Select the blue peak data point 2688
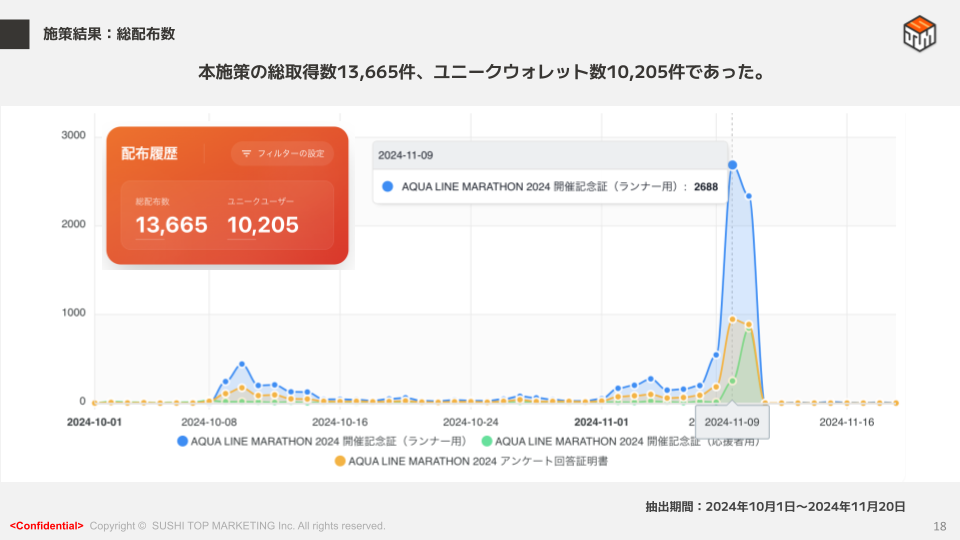 point(732,165)
